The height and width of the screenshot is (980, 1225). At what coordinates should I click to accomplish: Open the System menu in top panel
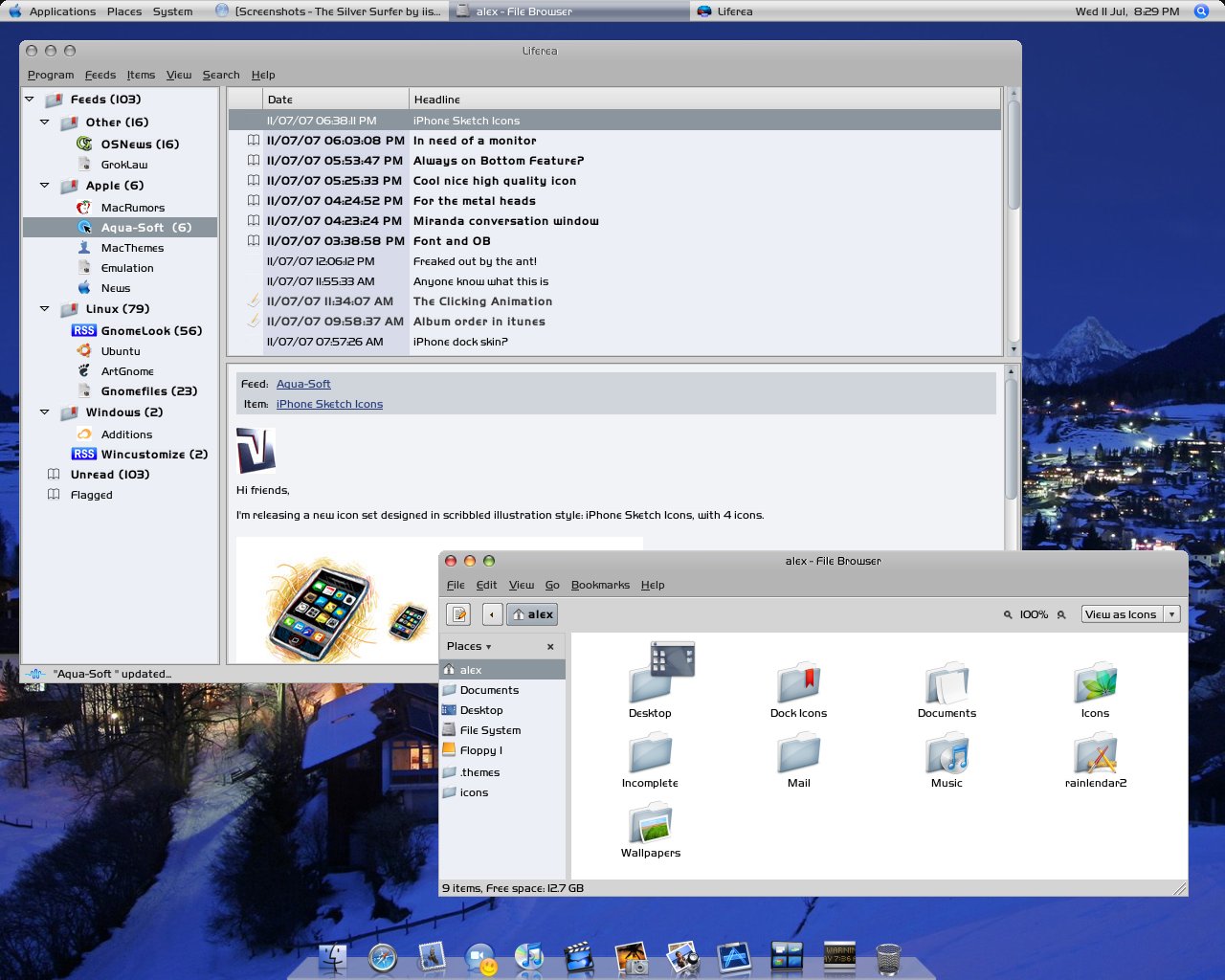coord(172,11)
